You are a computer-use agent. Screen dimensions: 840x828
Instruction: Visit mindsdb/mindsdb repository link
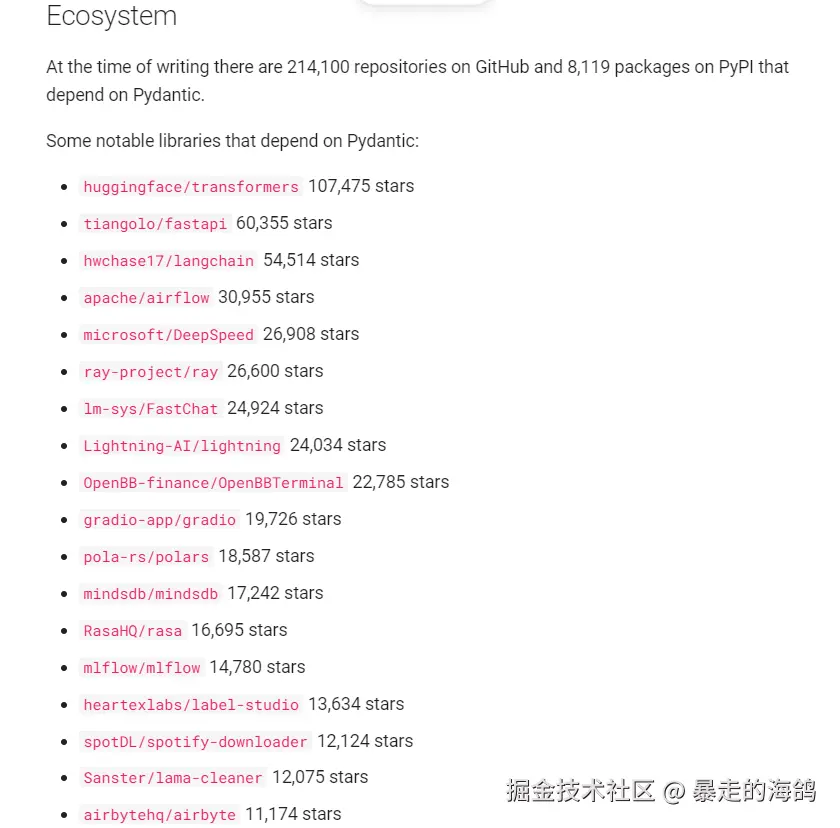(150, 594)
